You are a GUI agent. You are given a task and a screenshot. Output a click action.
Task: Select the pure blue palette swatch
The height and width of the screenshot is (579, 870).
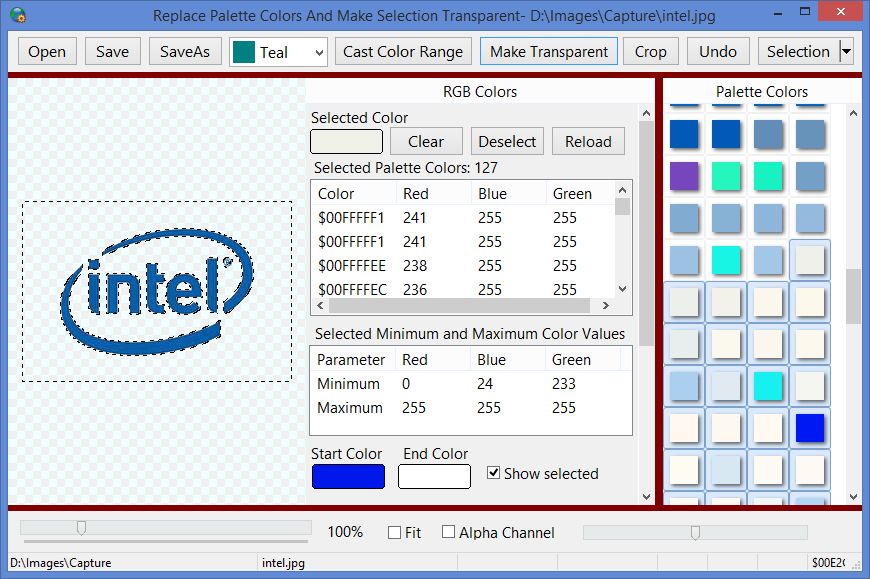(x=810, y=428)
